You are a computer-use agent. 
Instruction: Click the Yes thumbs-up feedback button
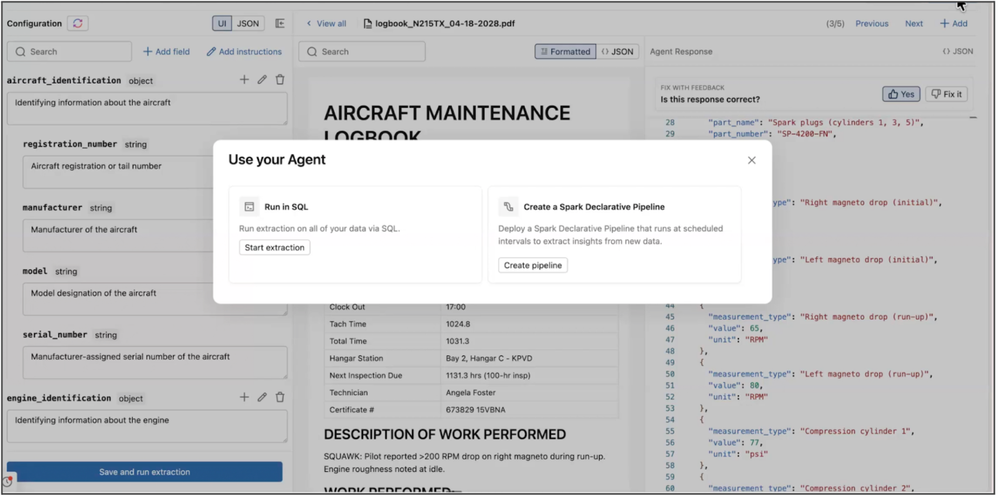click(902, 94)
